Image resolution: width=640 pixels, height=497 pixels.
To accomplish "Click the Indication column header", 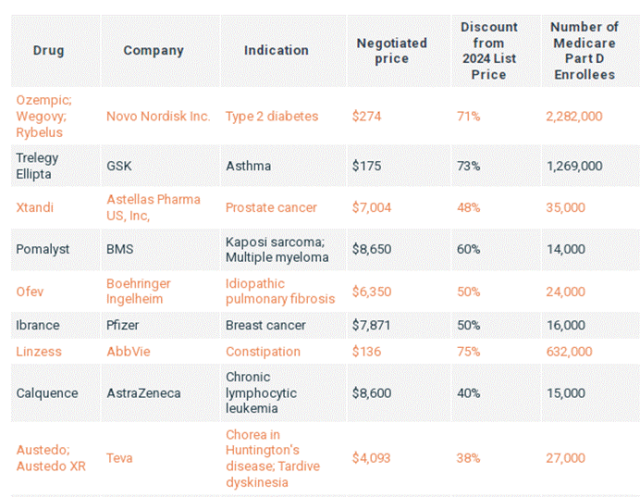I will (276, 50).
